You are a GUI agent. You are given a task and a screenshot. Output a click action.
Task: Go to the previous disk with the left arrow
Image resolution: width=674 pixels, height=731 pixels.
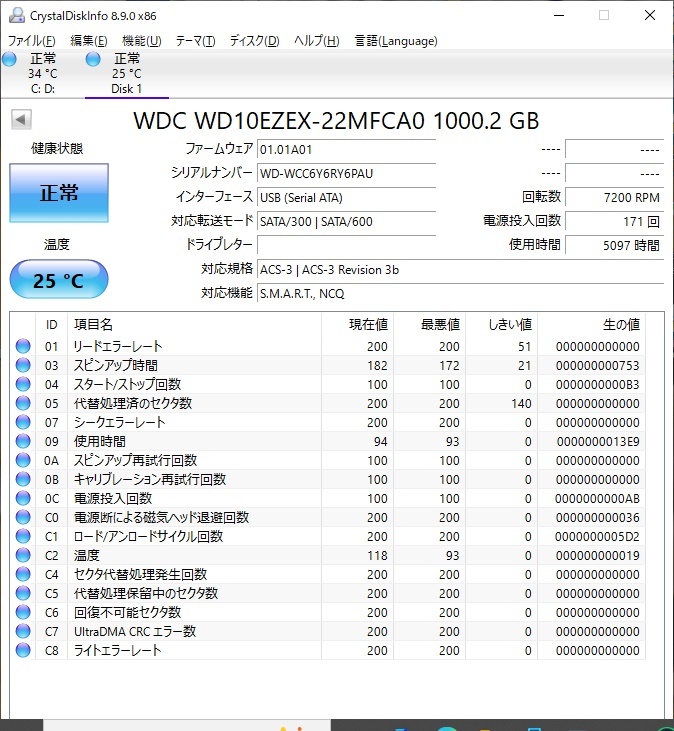click(x=21, y=119)
